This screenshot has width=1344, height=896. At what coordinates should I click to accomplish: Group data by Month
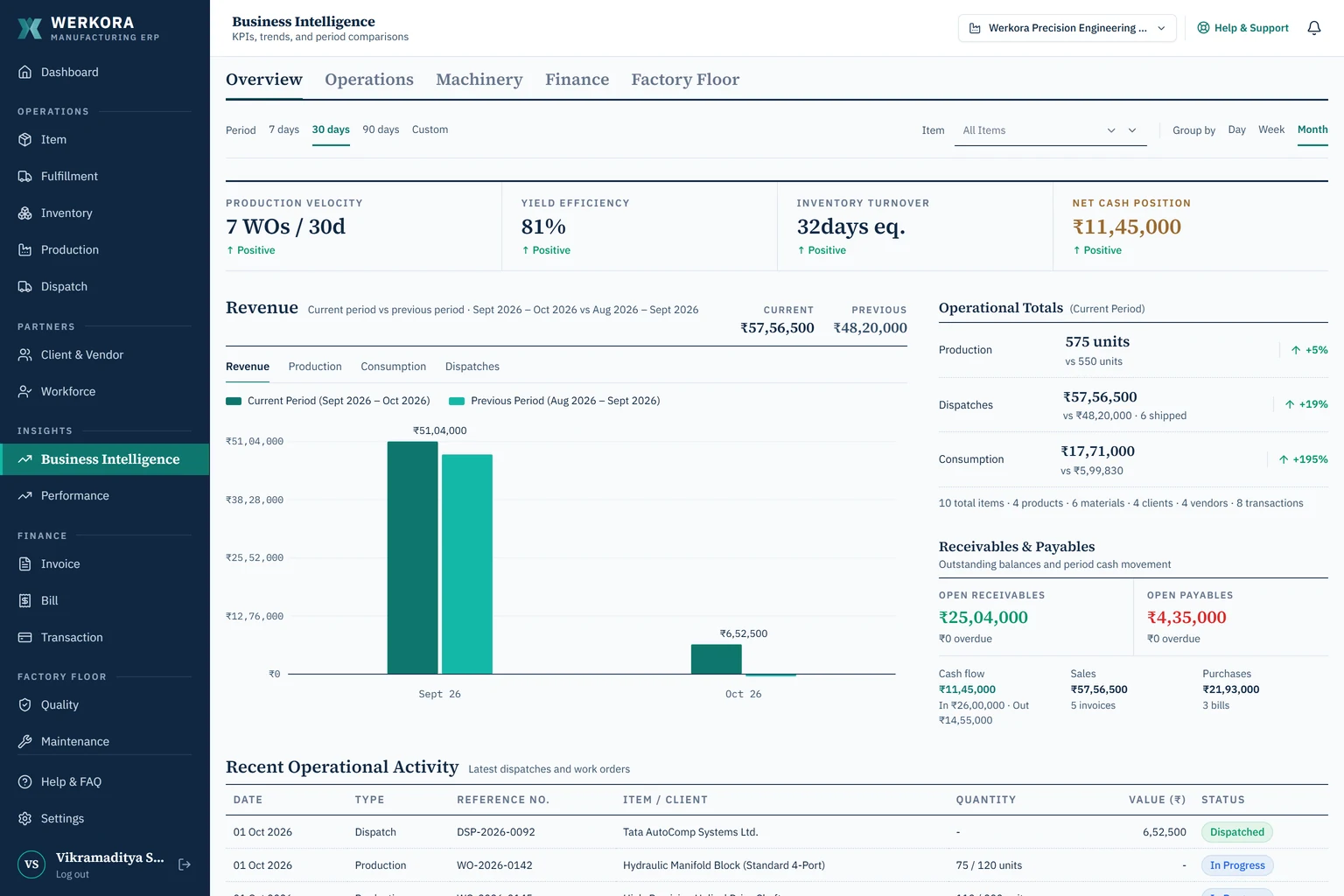(1312, 129)
